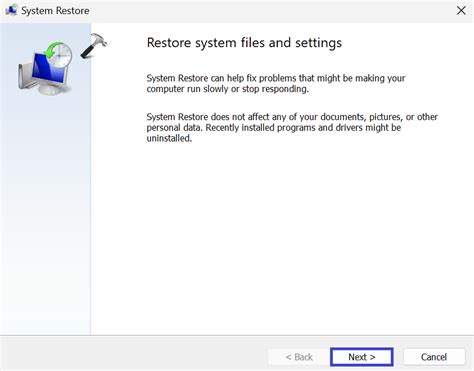This screenshot has width=474, height=371.
Task: Cancel the System Restore wizard
Action: (434, 357)
